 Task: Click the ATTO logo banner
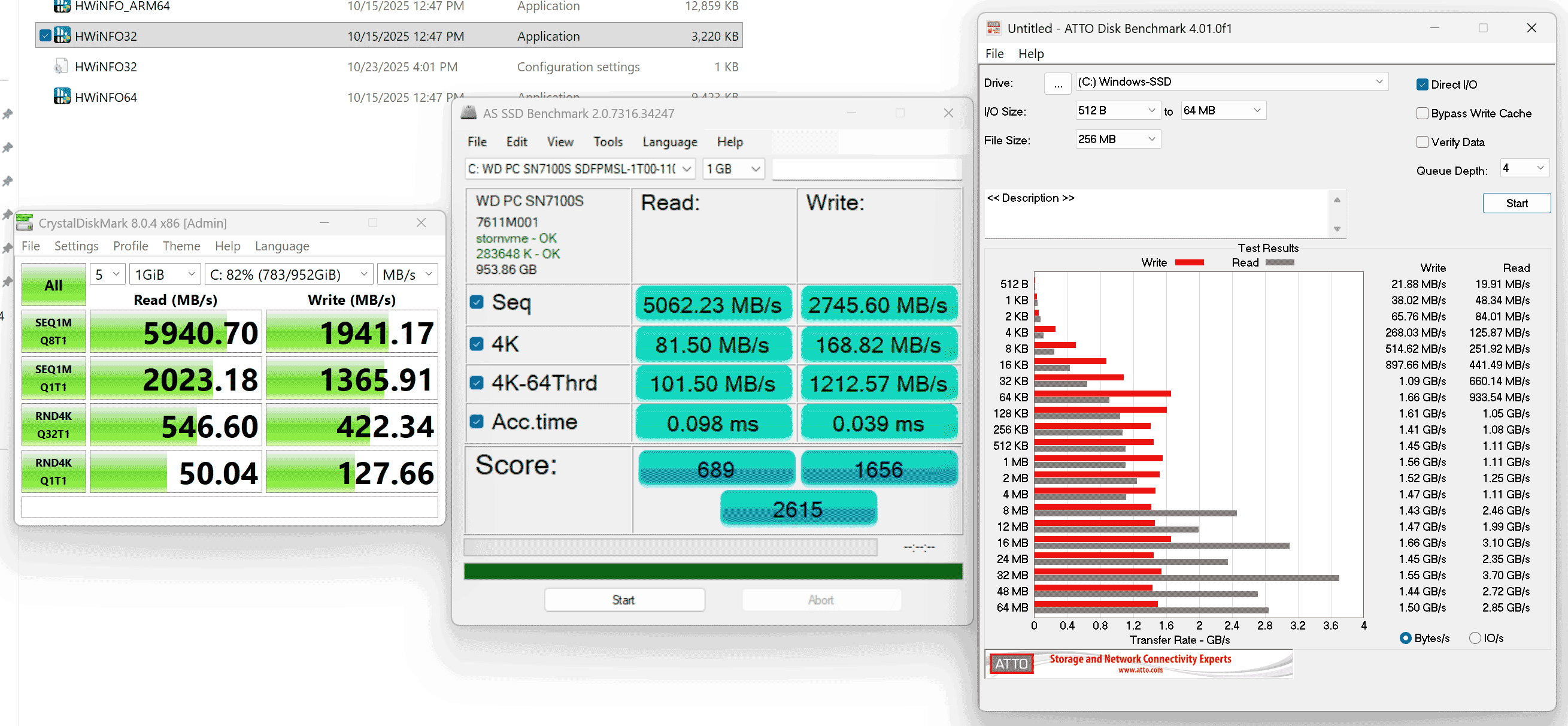pyautogui.click(x=1138, y=663)
